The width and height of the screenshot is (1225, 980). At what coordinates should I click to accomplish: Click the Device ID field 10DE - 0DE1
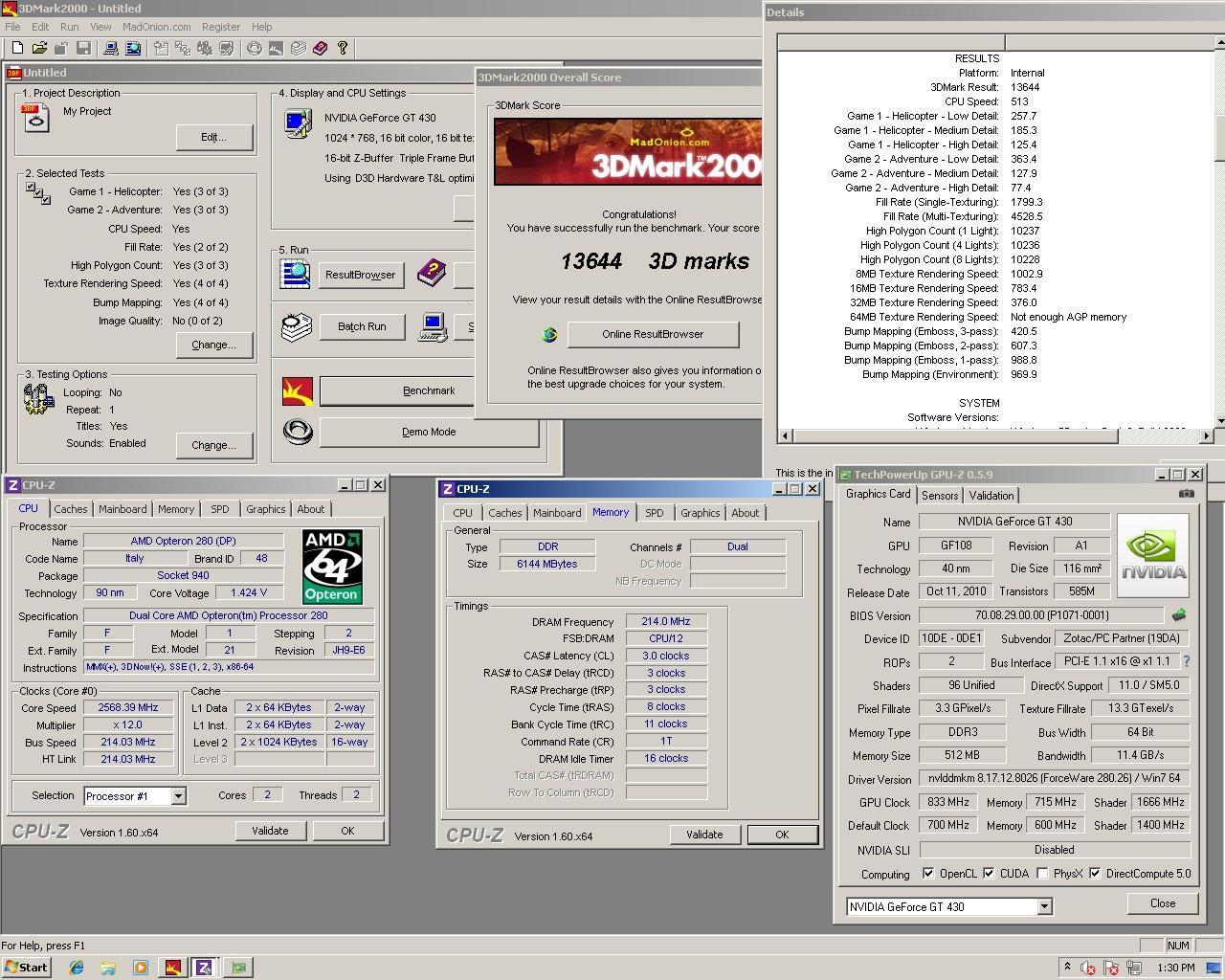(x=951, y=638)
